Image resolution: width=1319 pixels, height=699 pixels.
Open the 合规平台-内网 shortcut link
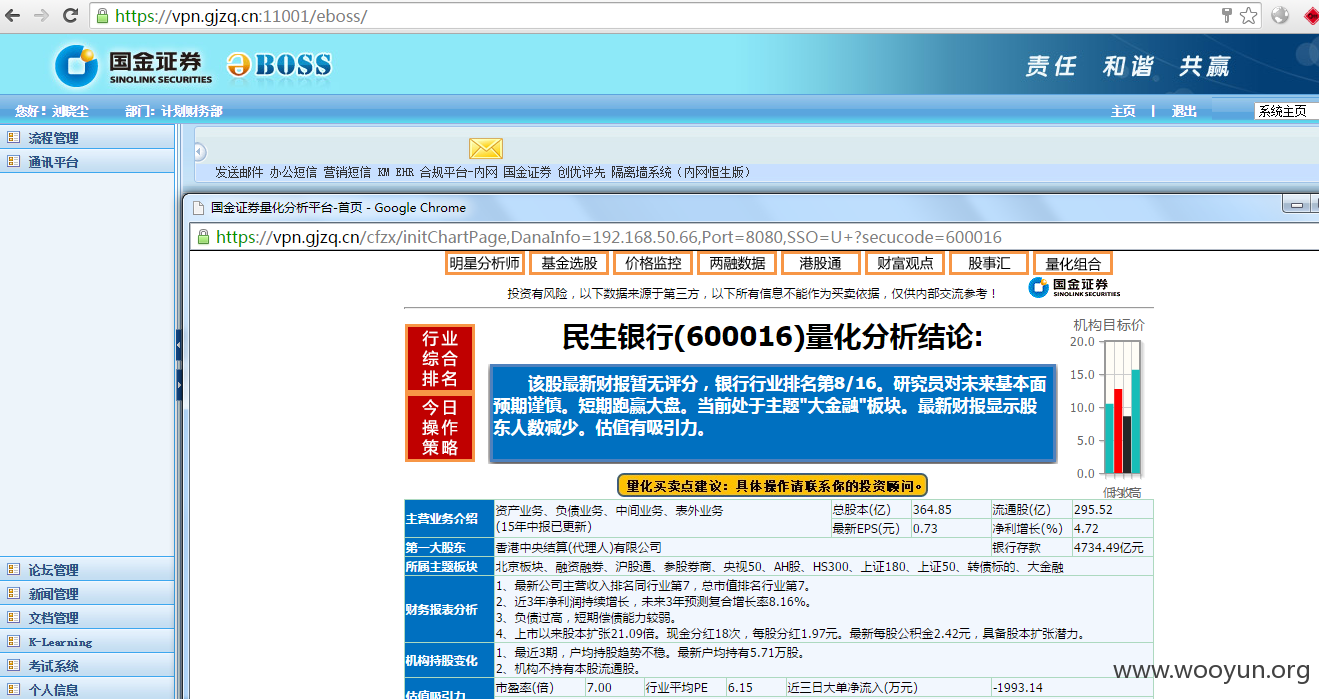coord(459,172)
